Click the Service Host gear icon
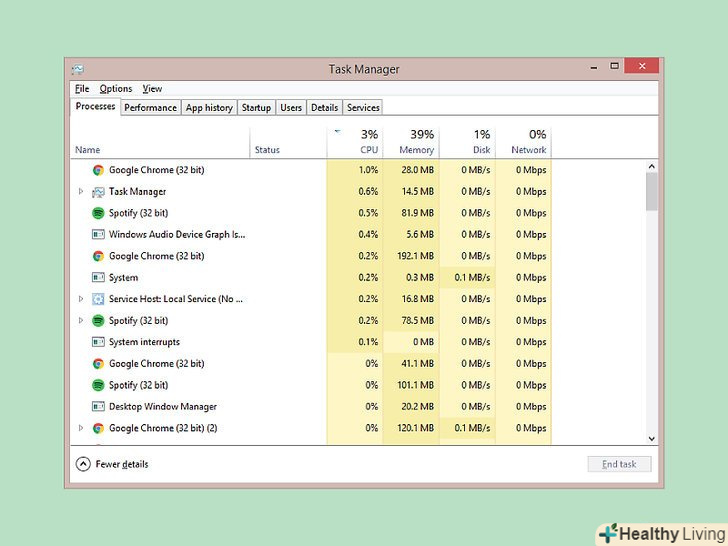The width and height of the screenshot is (728, 546). (98, 299)
